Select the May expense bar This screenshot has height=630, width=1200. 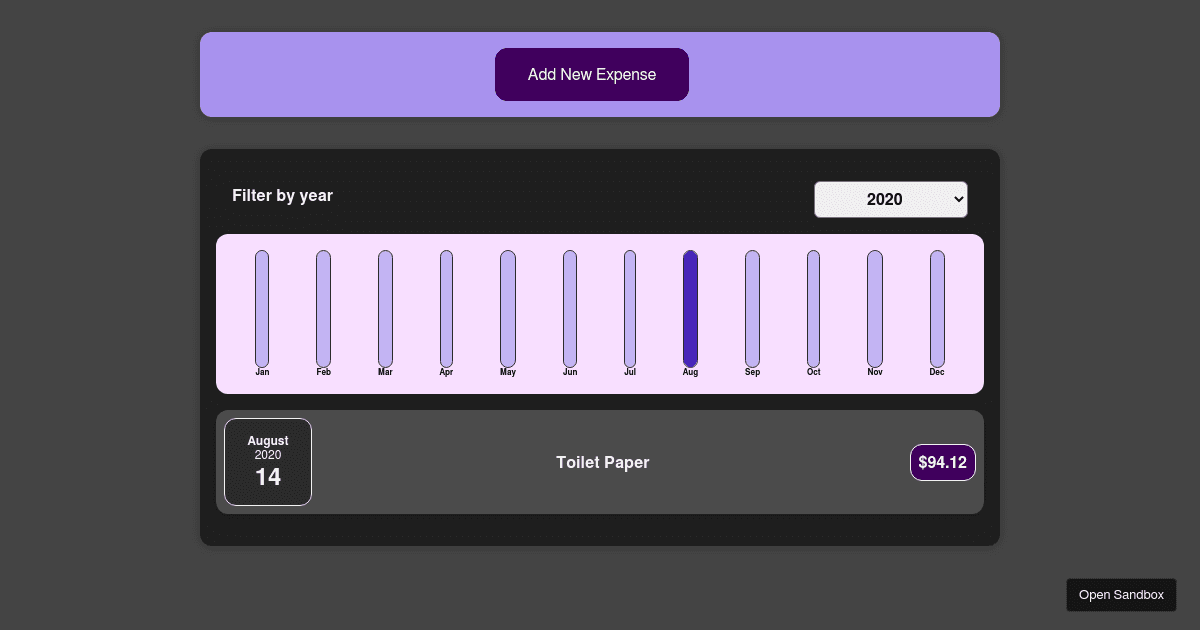click(x=508, y=308)
